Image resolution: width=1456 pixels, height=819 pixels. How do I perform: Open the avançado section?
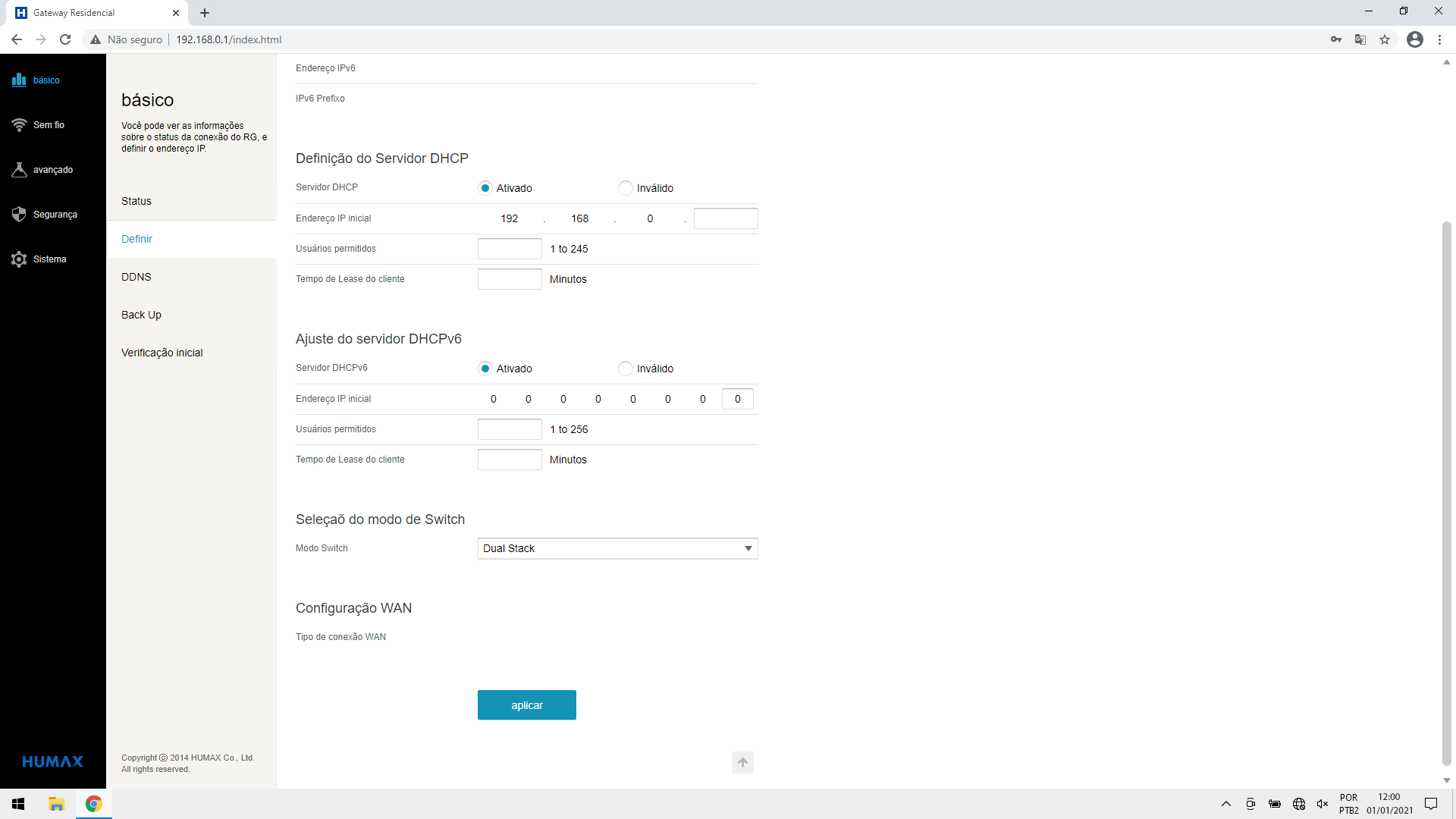tap(42, 169)
